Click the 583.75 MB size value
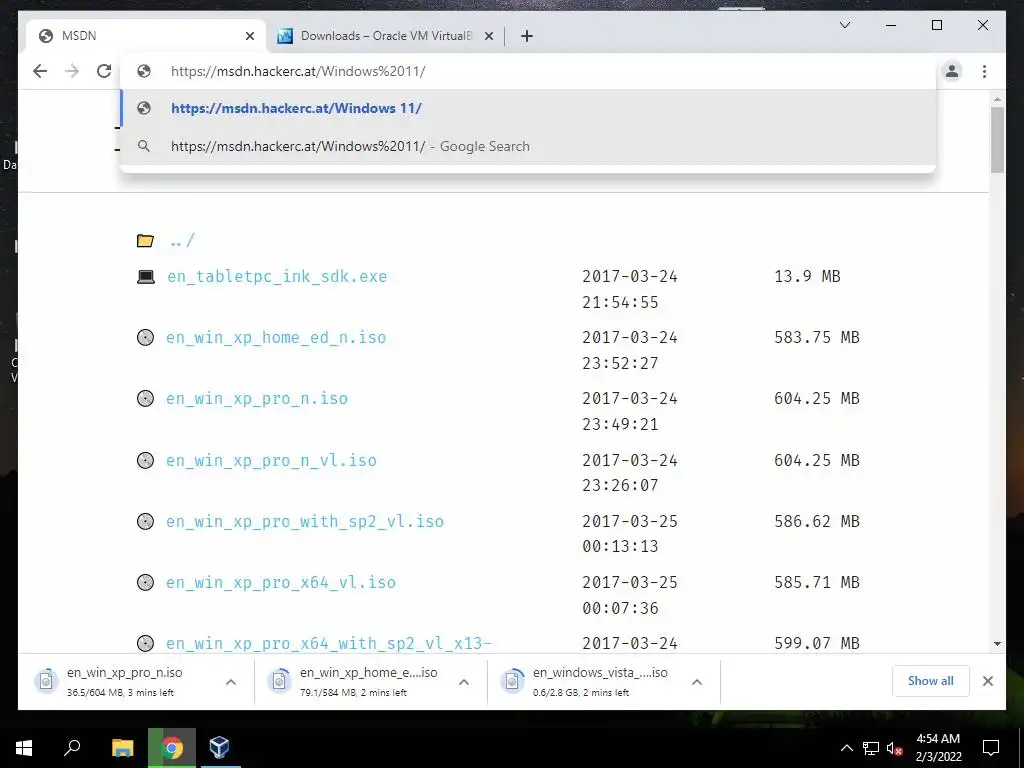The image size is (1024, 768). tap(816, 338)
